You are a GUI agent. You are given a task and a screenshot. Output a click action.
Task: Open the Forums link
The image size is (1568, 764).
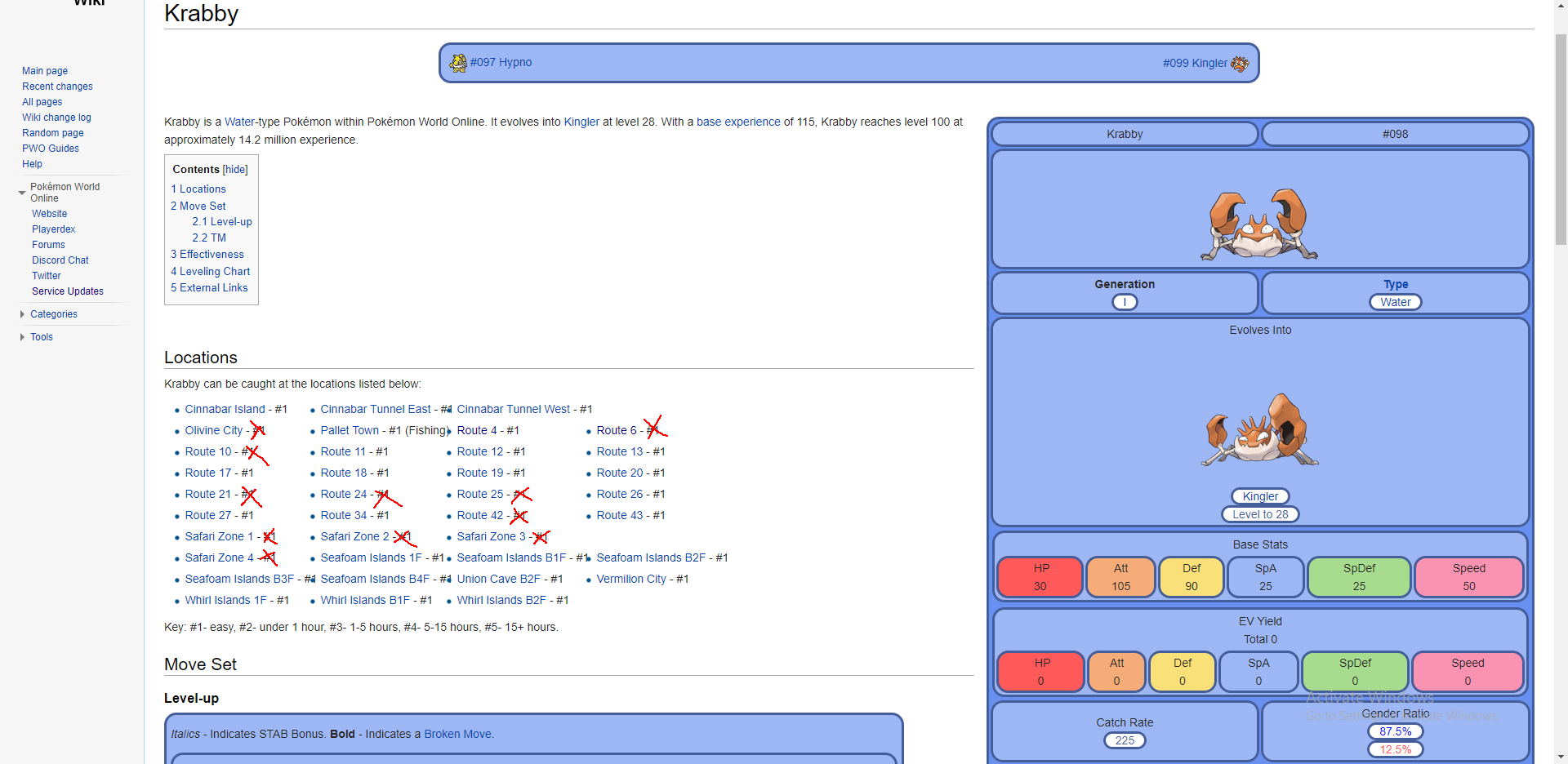[x=48, y=245]
